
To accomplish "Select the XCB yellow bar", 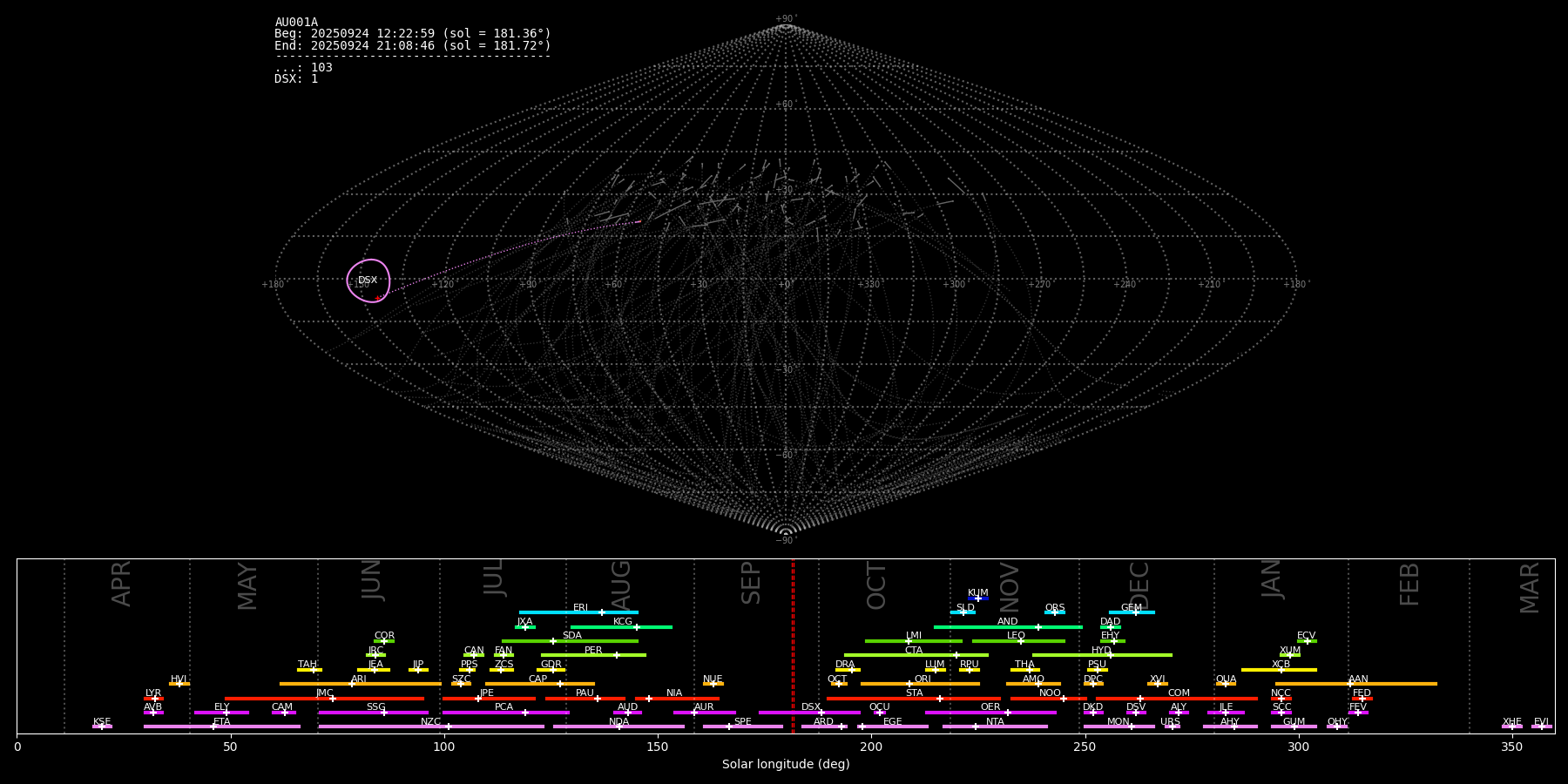I will (1279, 670).
